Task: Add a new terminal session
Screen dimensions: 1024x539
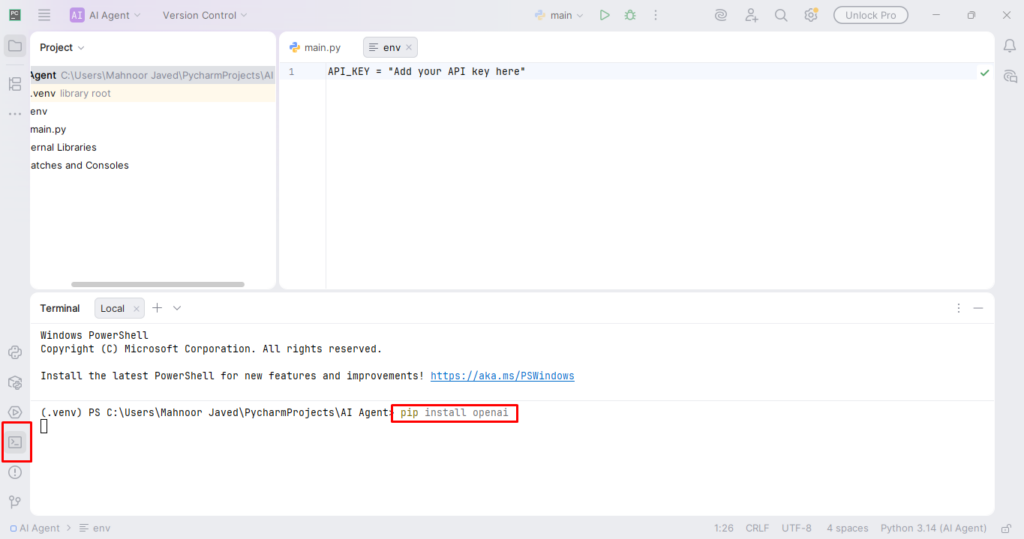Action: click(157, 308)
